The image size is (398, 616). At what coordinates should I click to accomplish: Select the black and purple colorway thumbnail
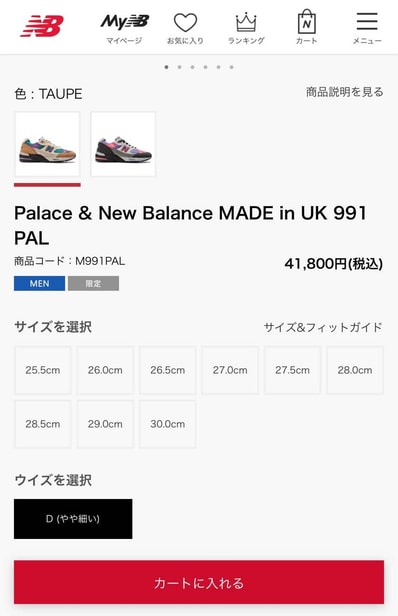[x=123, y=144]
